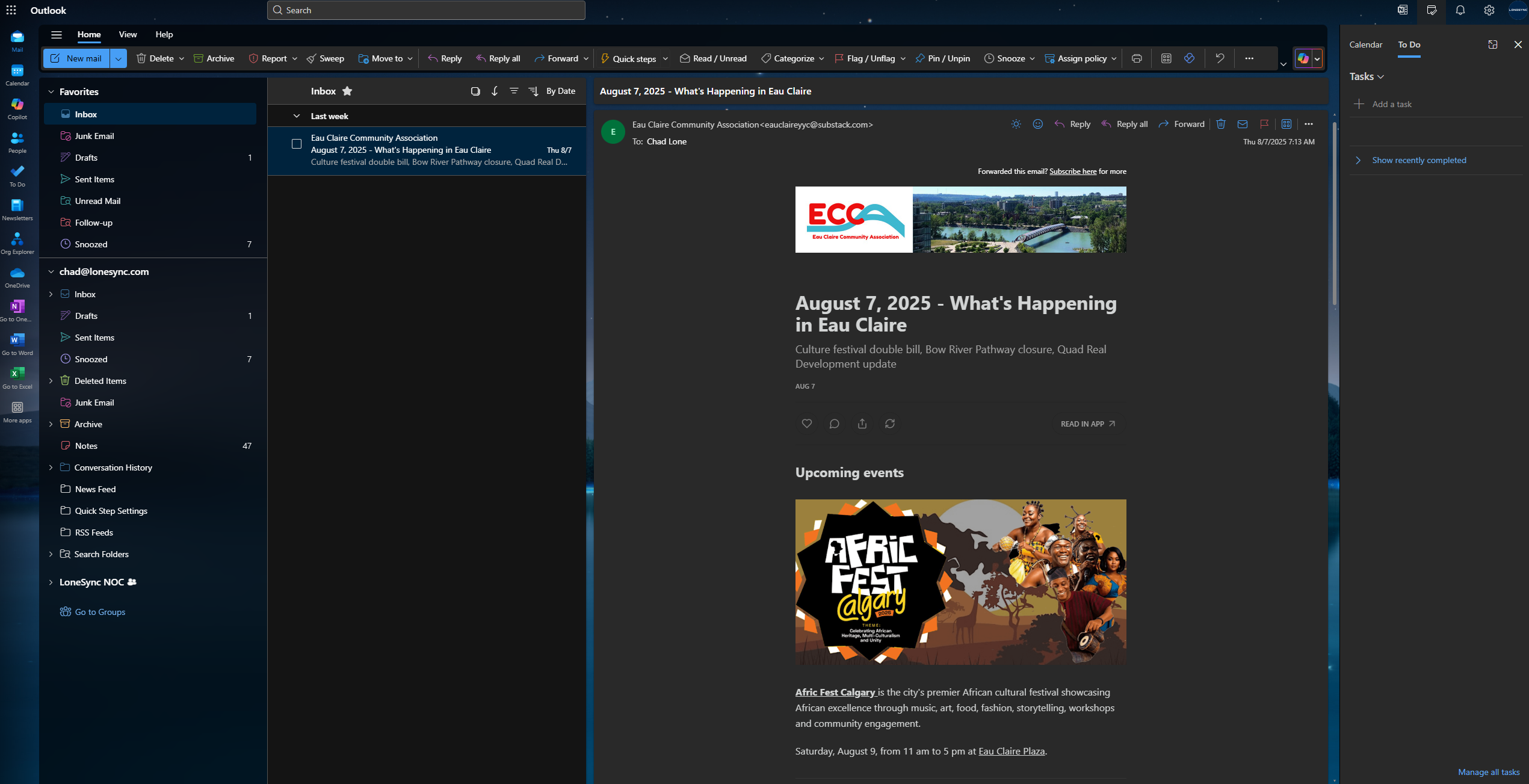Viewport: 1529px width, 784px height.
Task: Open Move to dropdown
Action: [410, 58]
